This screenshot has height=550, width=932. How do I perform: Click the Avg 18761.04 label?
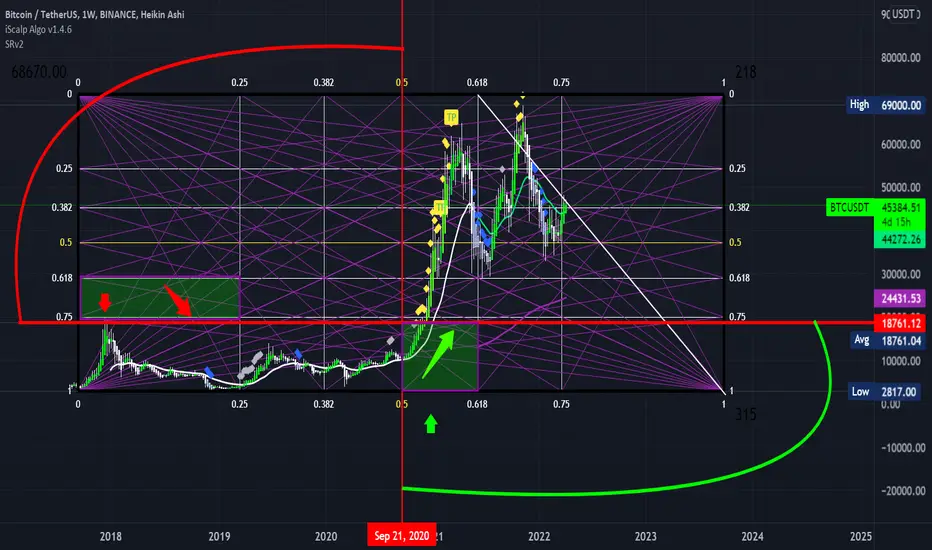(x=887, y=341)
